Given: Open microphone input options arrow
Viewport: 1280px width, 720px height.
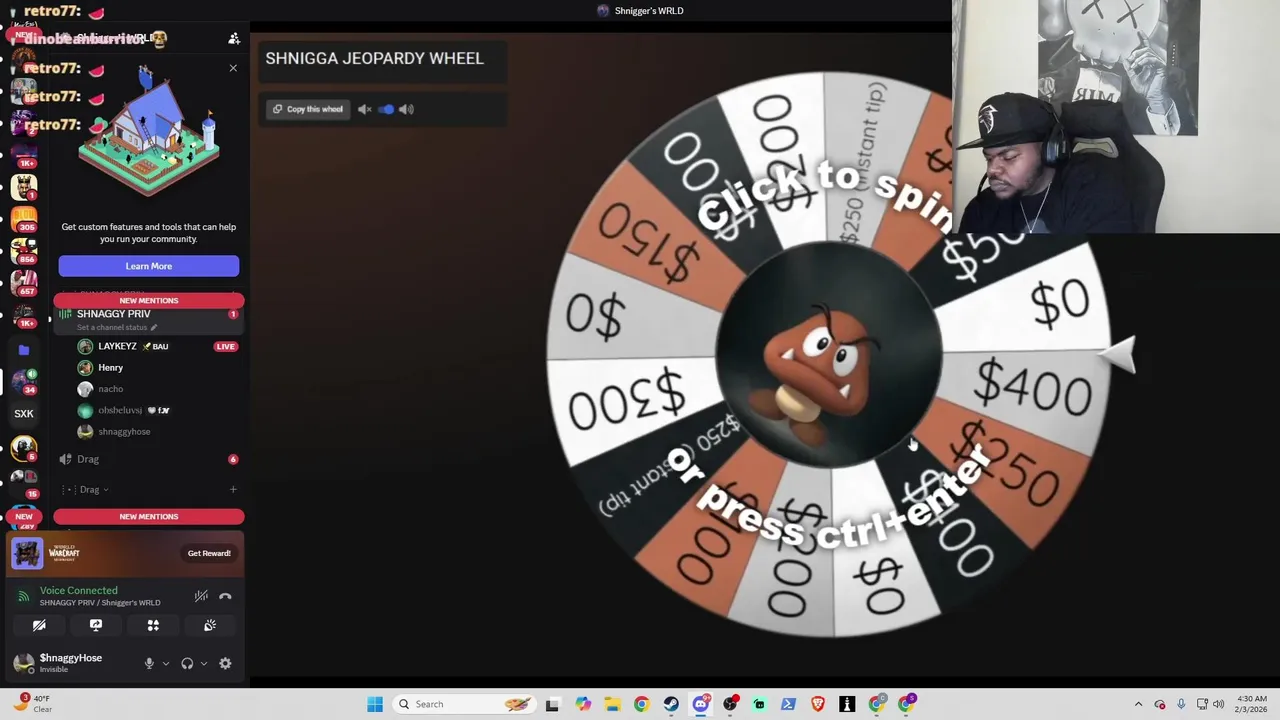Looking at the screenshot, I should pos(166,663).
